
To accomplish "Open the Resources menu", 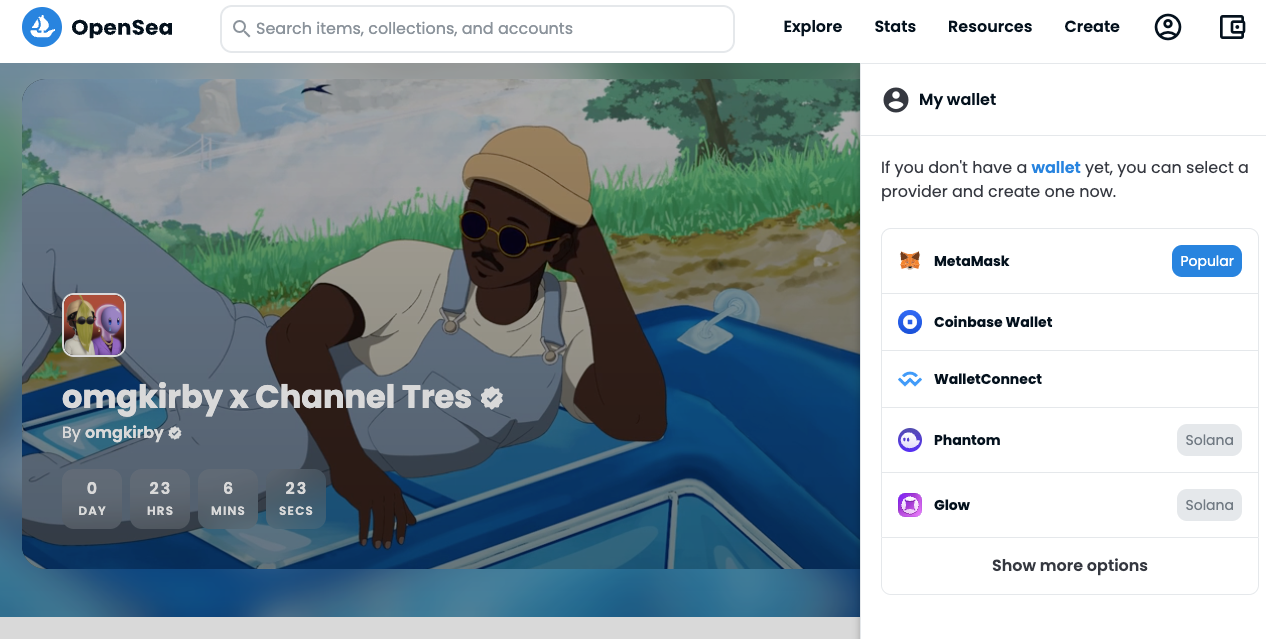I will [x=989, y=27].
